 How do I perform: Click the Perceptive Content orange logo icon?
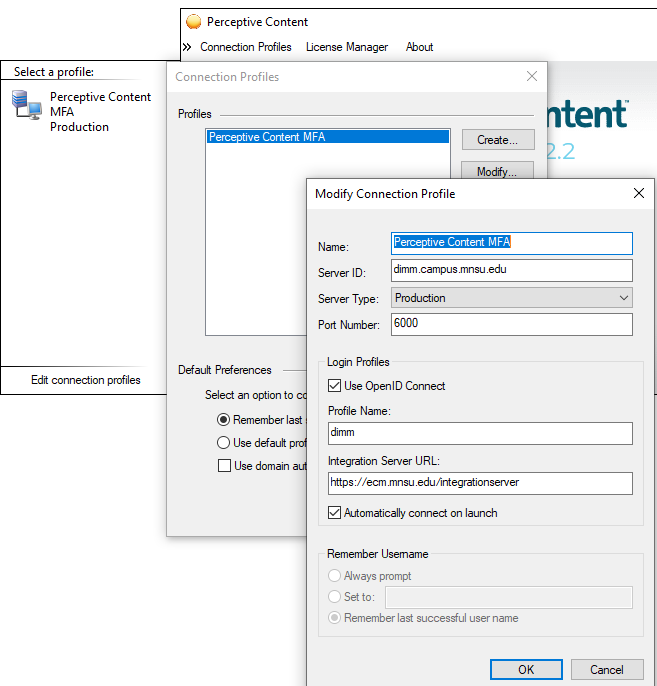tap(193, 21)
